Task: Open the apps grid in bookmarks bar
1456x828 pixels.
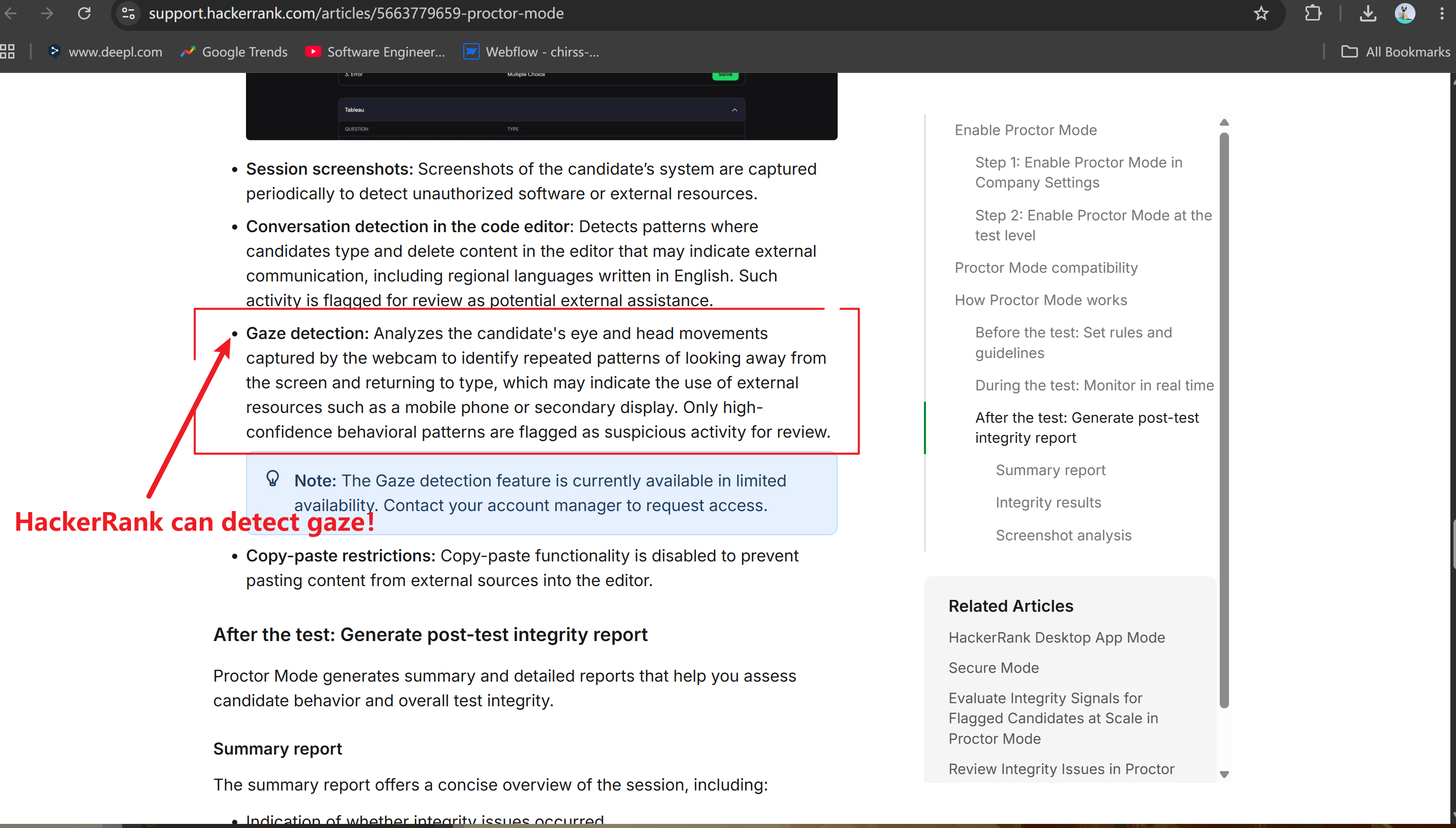Action: (7, 52)
